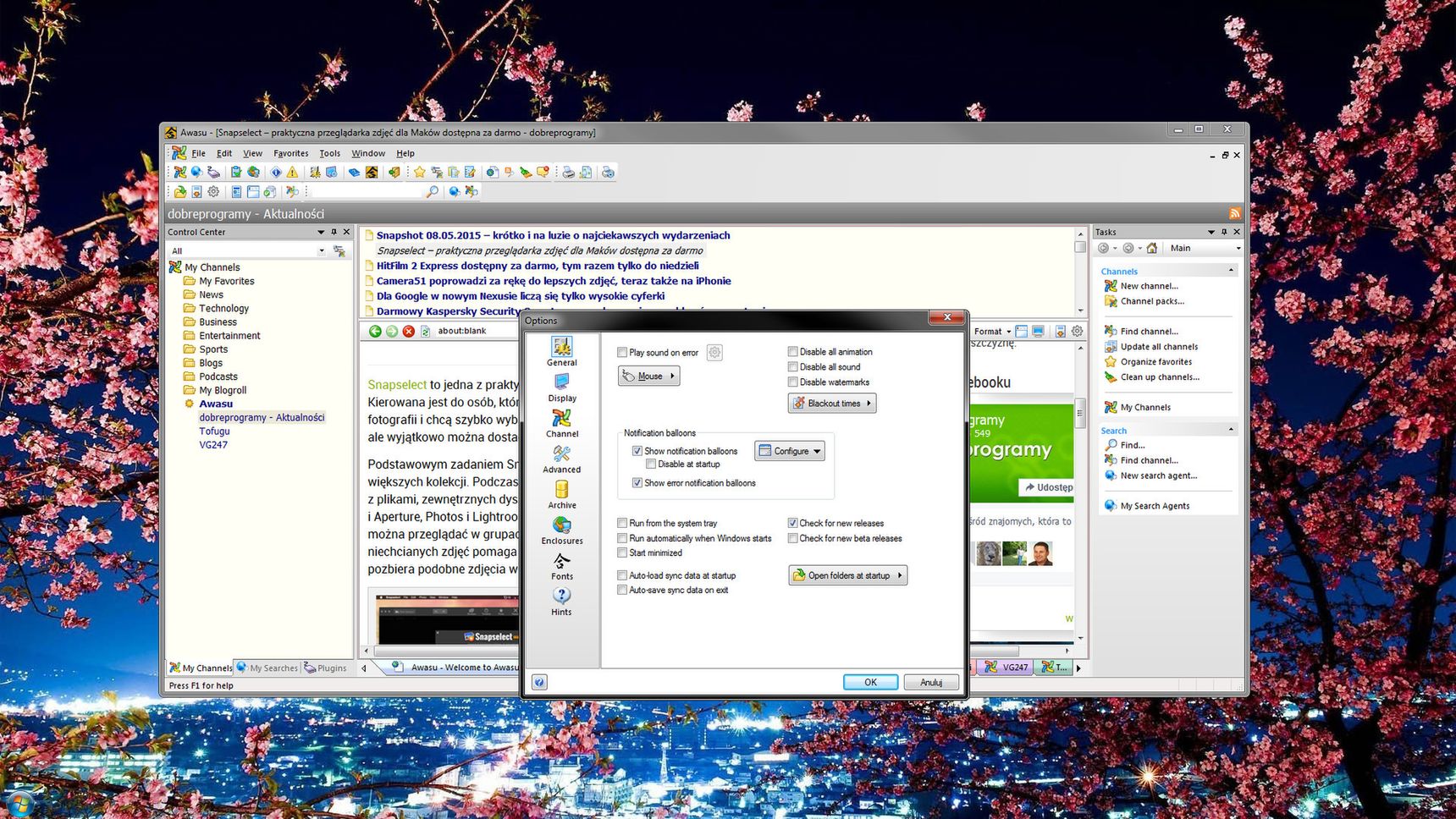Collapse the Search section in Tasks

pos(1231,430)
